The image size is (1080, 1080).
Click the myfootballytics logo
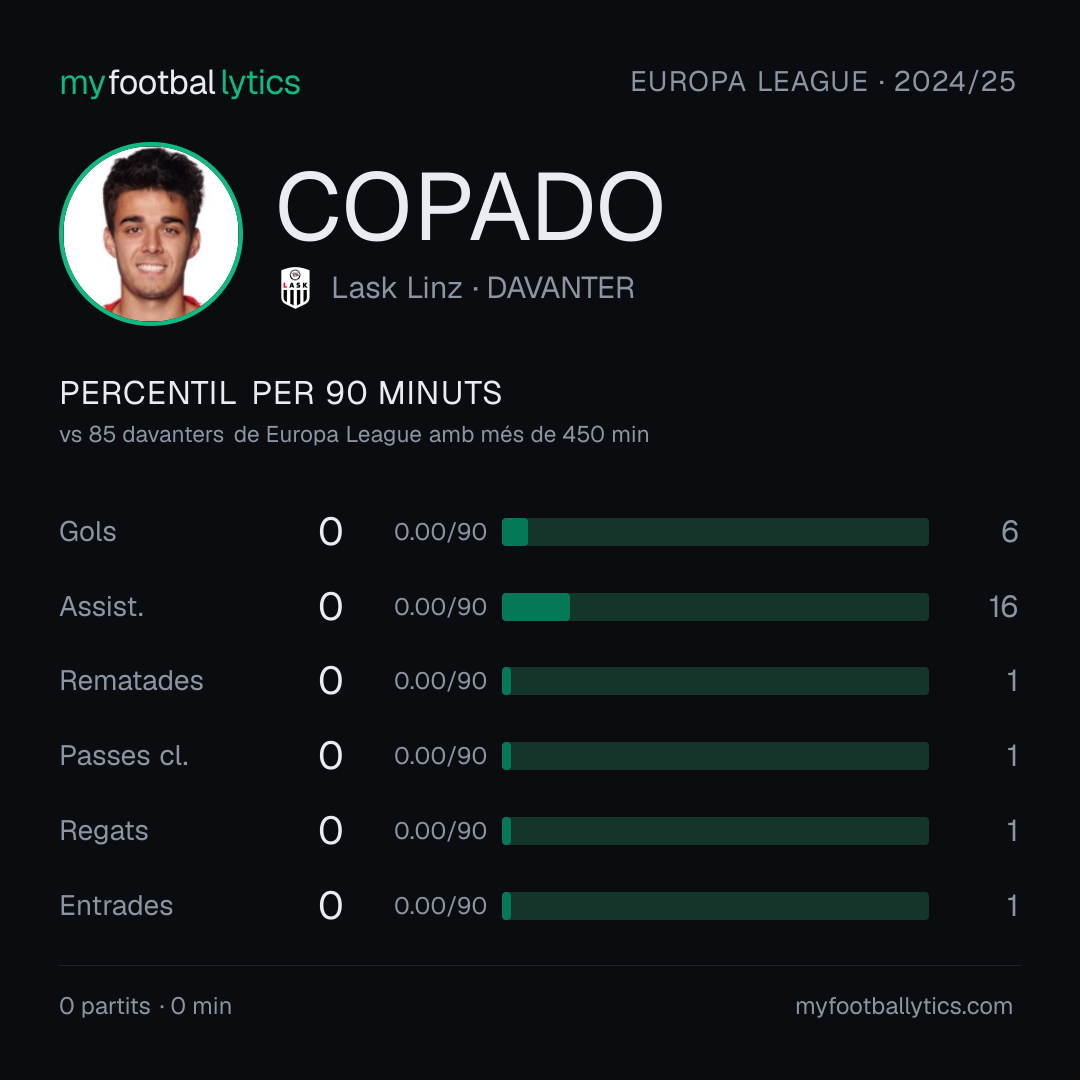(180, 83)
